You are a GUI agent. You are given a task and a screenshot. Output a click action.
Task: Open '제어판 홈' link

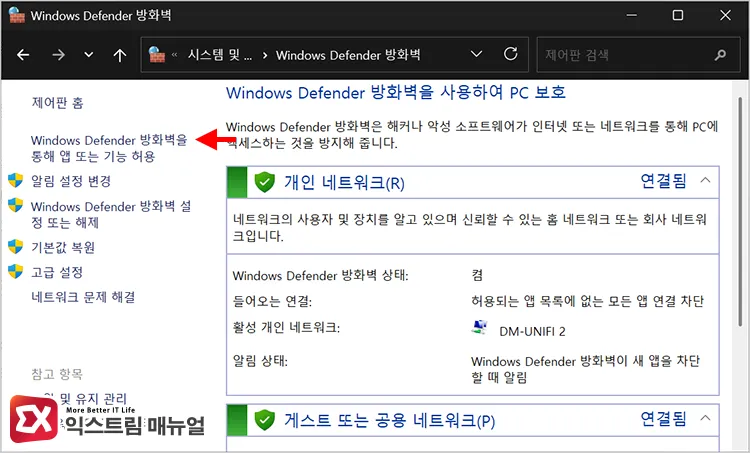pyautogui.click(x=57, y=103)
